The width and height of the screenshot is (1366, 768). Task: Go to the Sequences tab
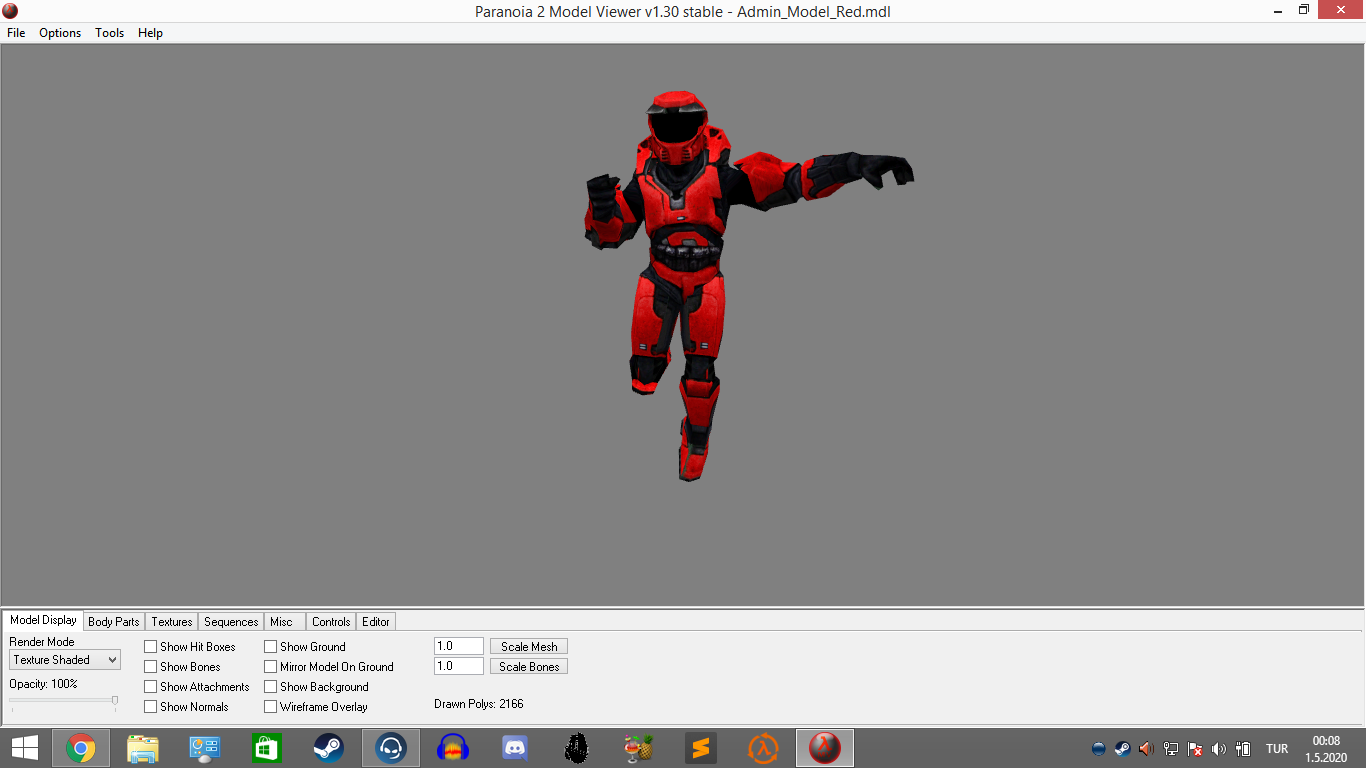click(231, 622)
